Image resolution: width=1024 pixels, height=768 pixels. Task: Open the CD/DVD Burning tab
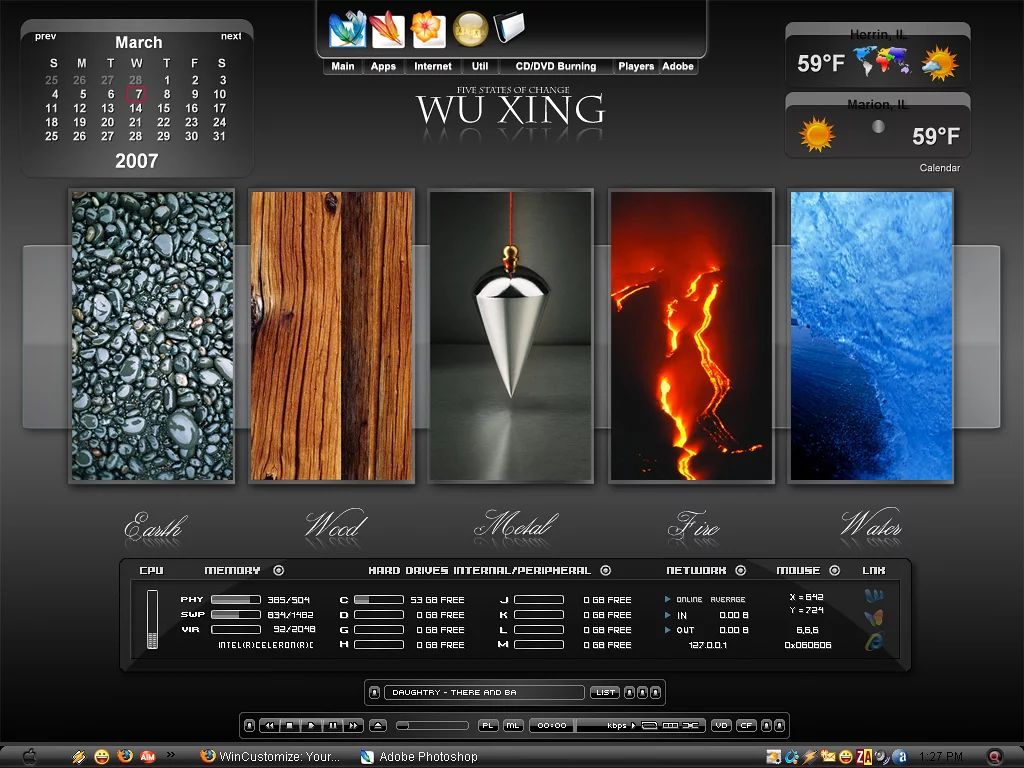click(555, 67)
